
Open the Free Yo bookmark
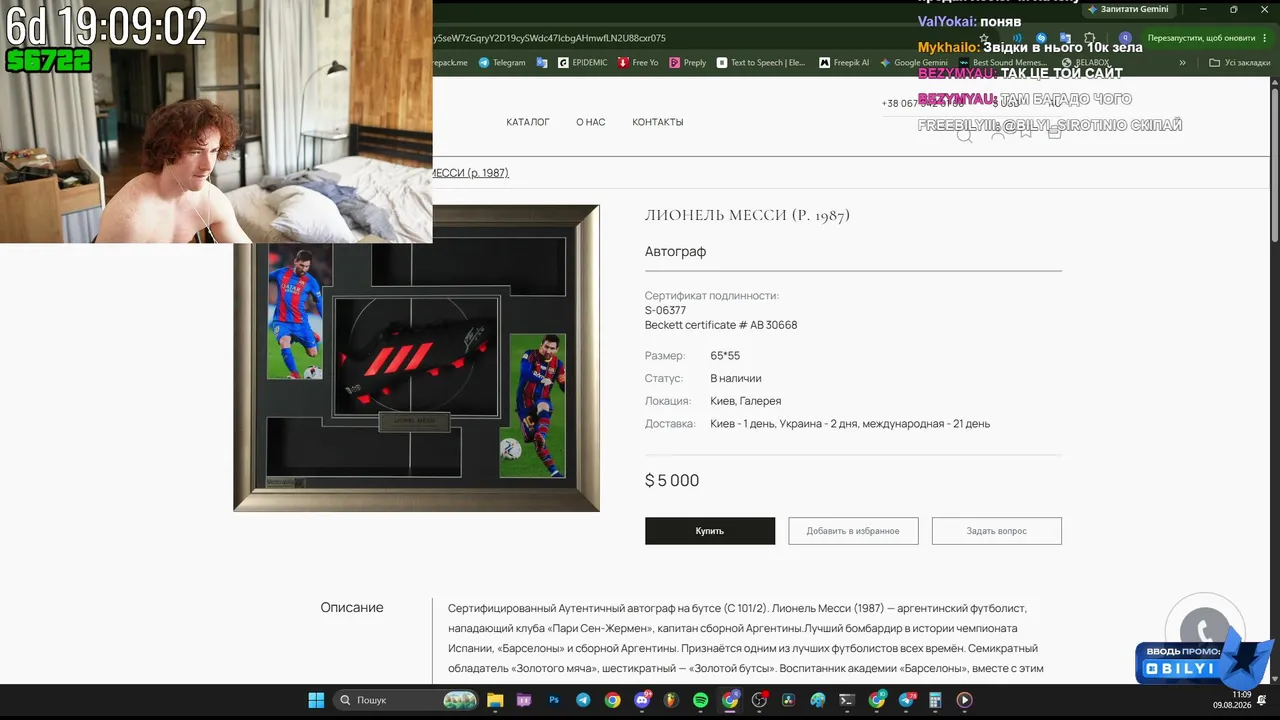(x=638, y=62)
